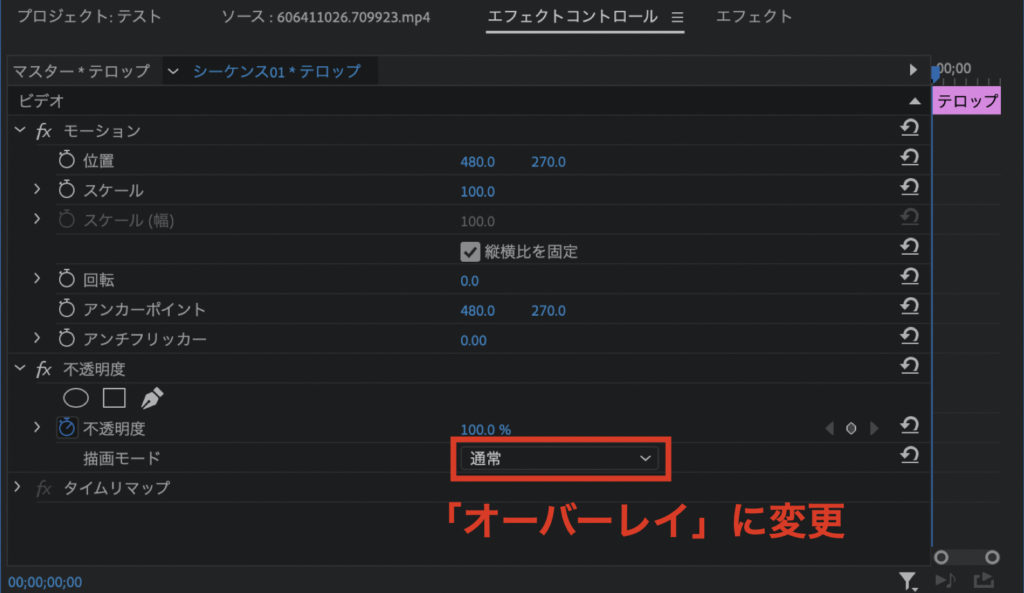
Task: Reset the 不透明度 effect header
Action: coord(910,366)
